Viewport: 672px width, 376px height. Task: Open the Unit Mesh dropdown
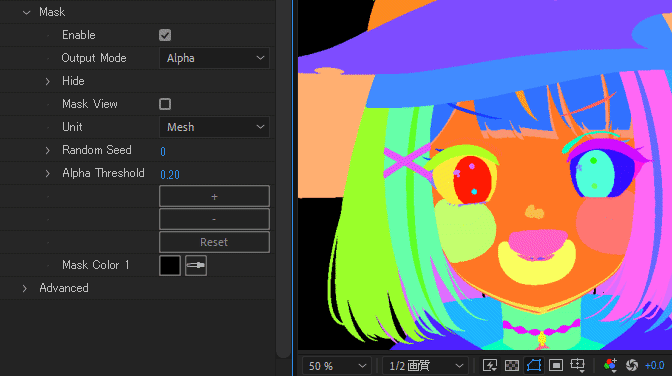coord(214,127)
